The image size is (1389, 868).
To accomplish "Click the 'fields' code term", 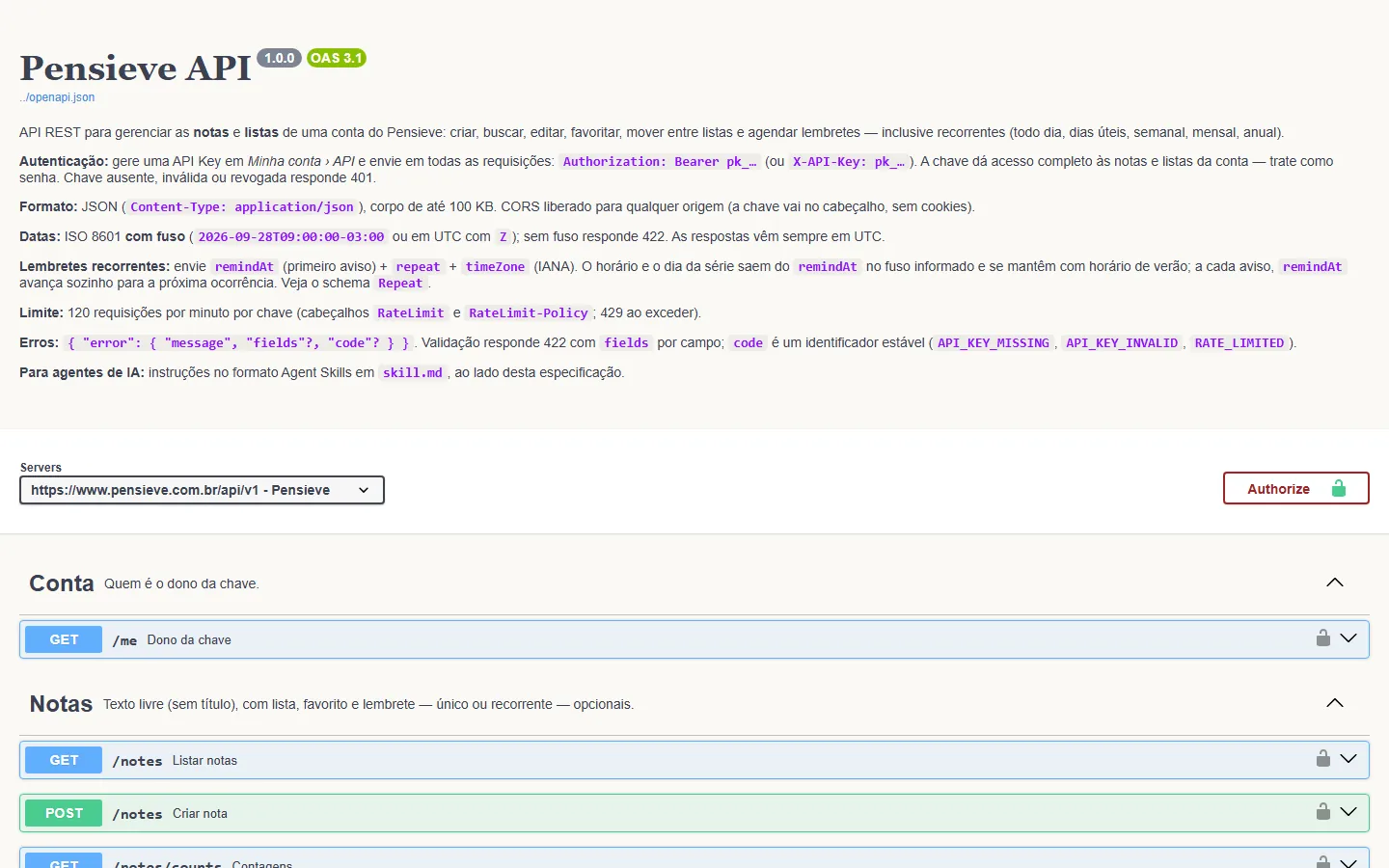I will point(626,342).
